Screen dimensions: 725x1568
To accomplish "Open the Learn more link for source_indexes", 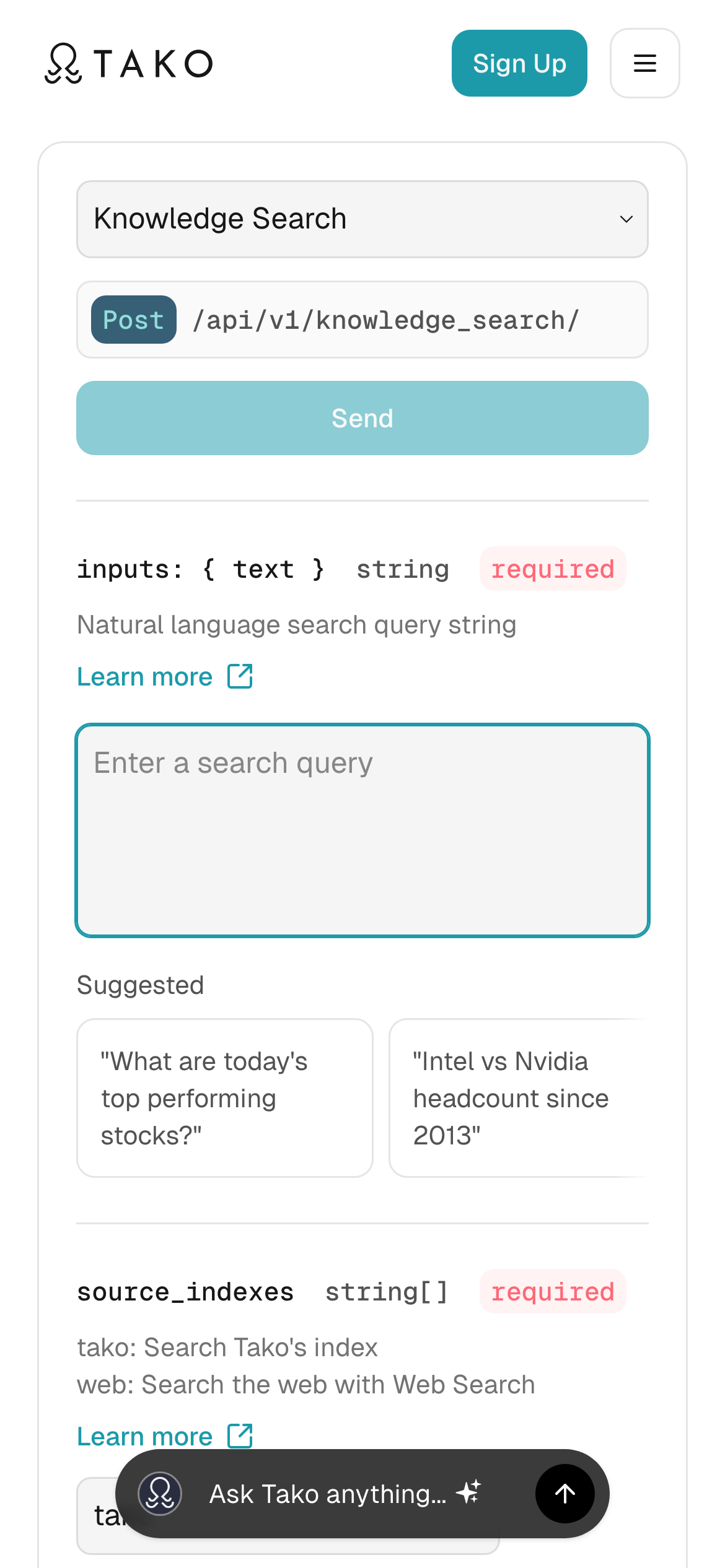I will click(145, 1436).
